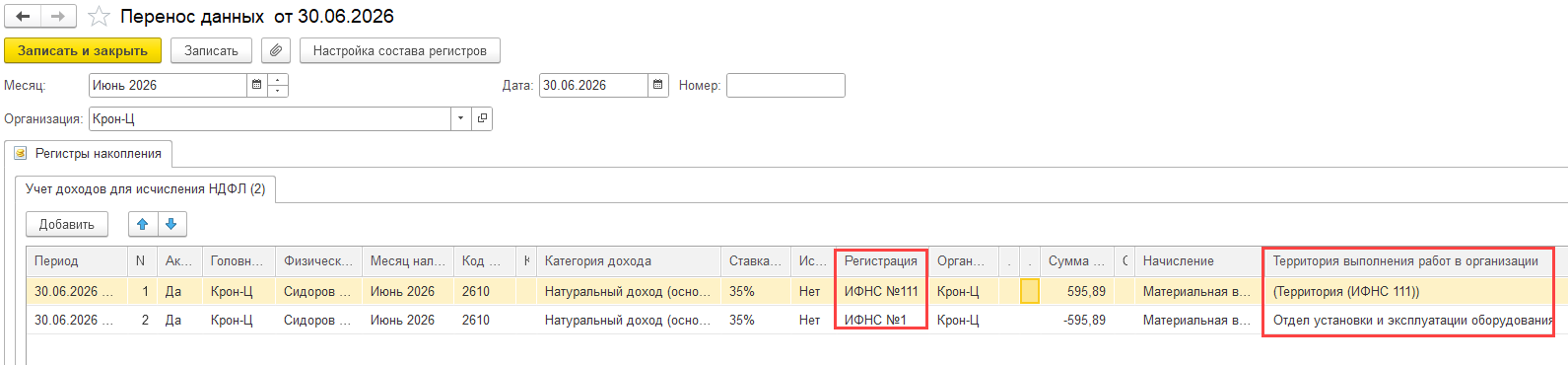Select row 1 rate 35% cell
This screenshot has height=365, width=1568.
(755, 291)
